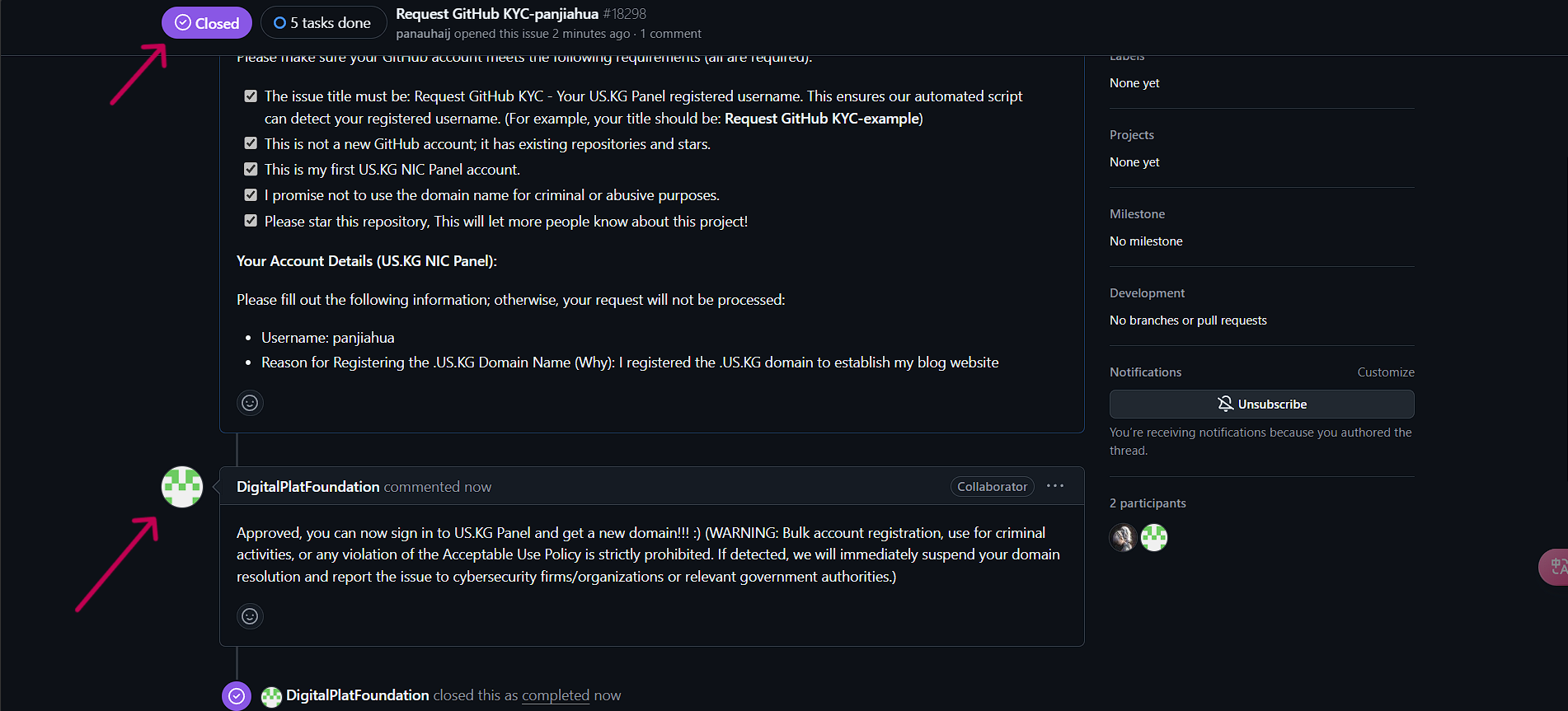Click the 'completed' link in the closed event
1568x711 pixels.
[x=556, y=695]
